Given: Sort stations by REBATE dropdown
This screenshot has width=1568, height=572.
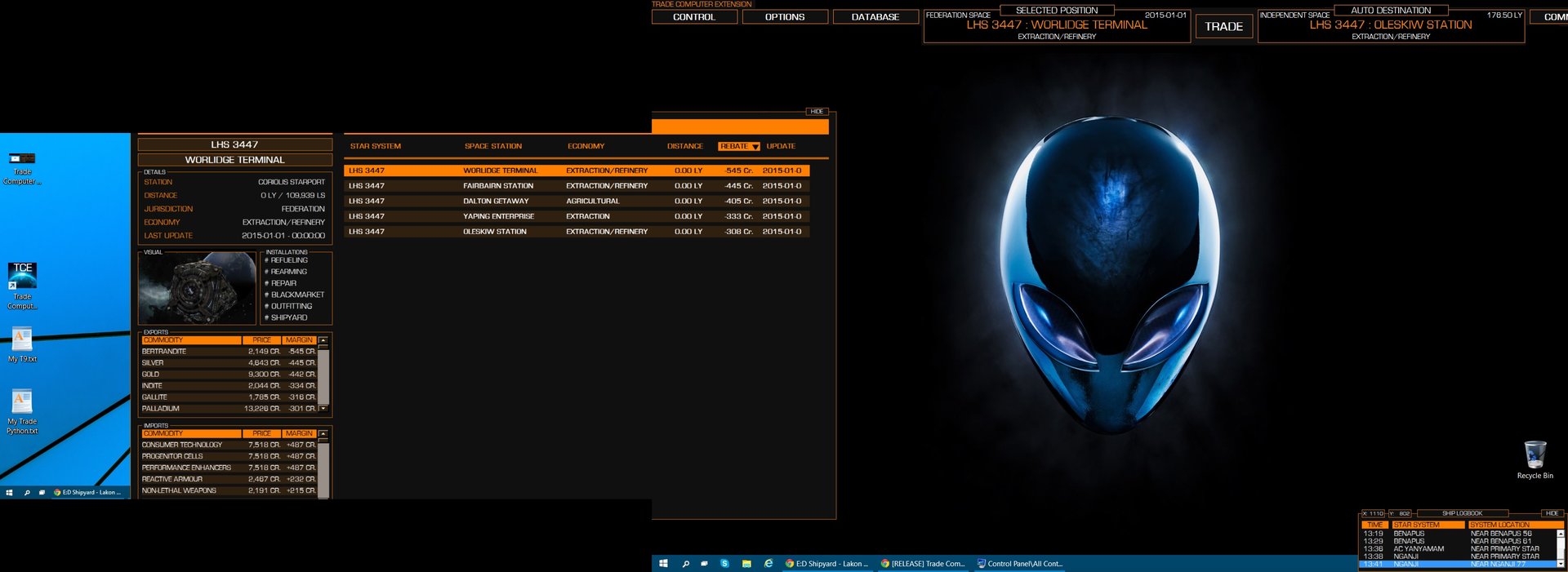Looking at the screenshot, I should tap(739, 146).
